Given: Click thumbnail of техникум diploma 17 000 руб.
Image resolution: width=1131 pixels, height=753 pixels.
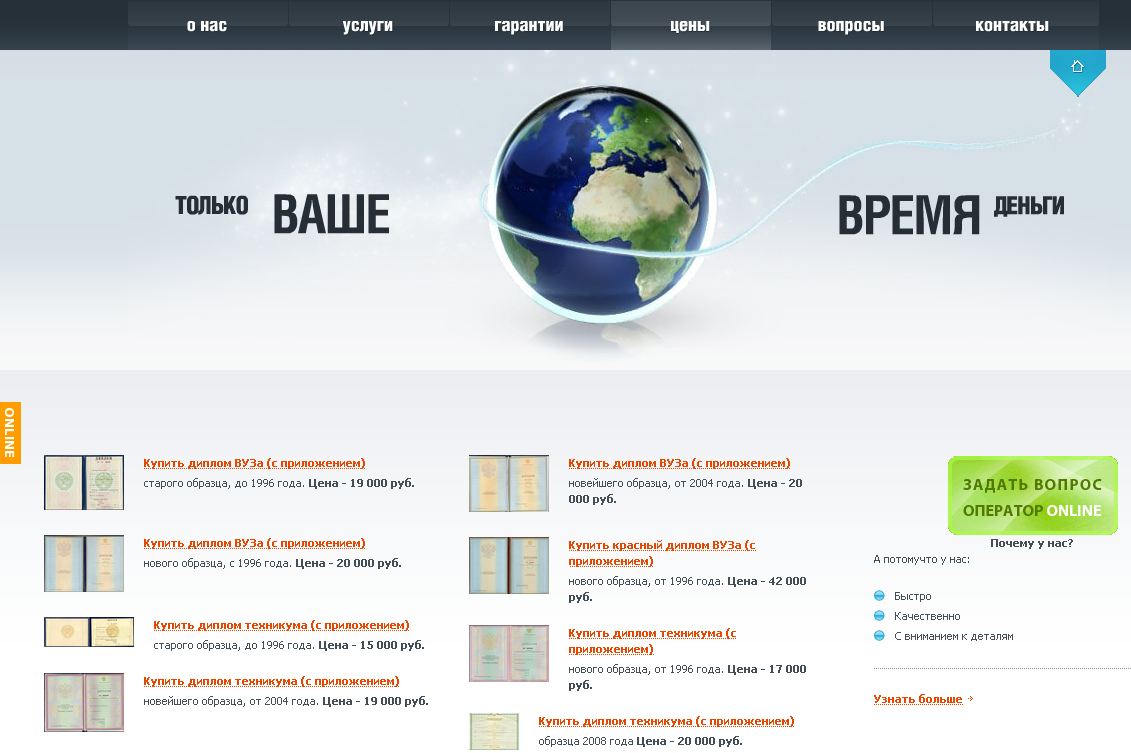Looking at the screenshot, I should pos(509,653).
